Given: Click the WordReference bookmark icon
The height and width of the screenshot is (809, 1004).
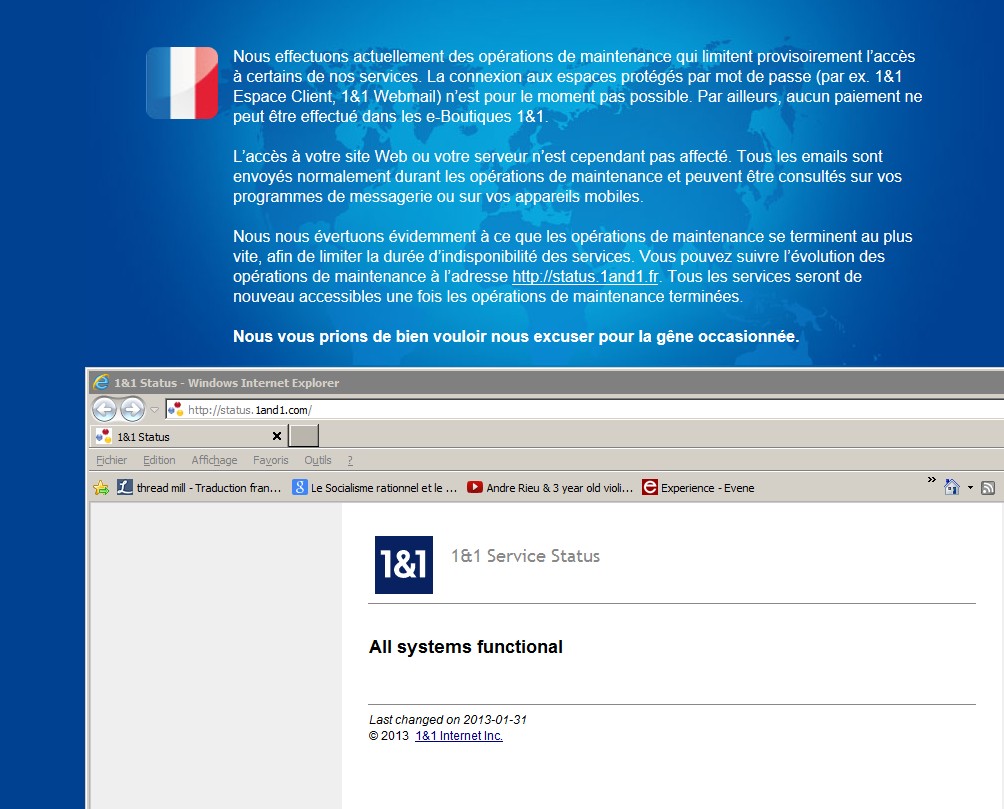Looking at the screenshot, I should pyautogui.click(x=124, y=487).
